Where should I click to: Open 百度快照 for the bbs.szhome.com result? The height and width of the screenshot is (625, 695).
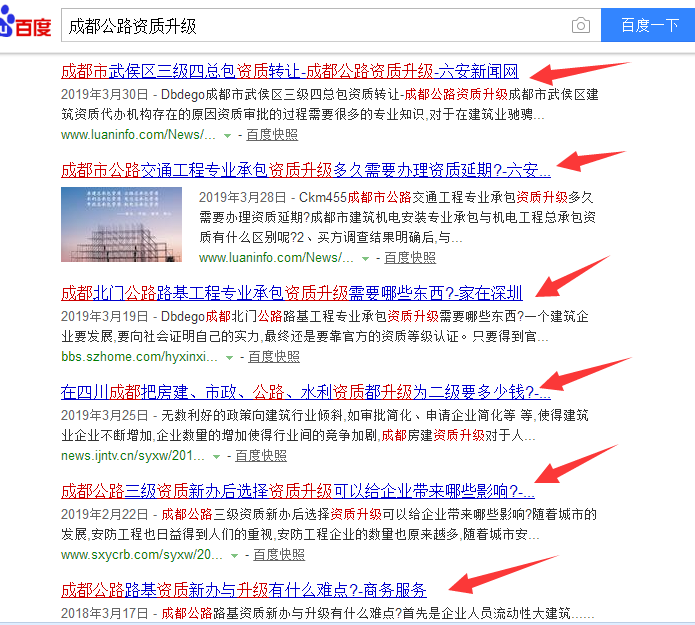274,357
